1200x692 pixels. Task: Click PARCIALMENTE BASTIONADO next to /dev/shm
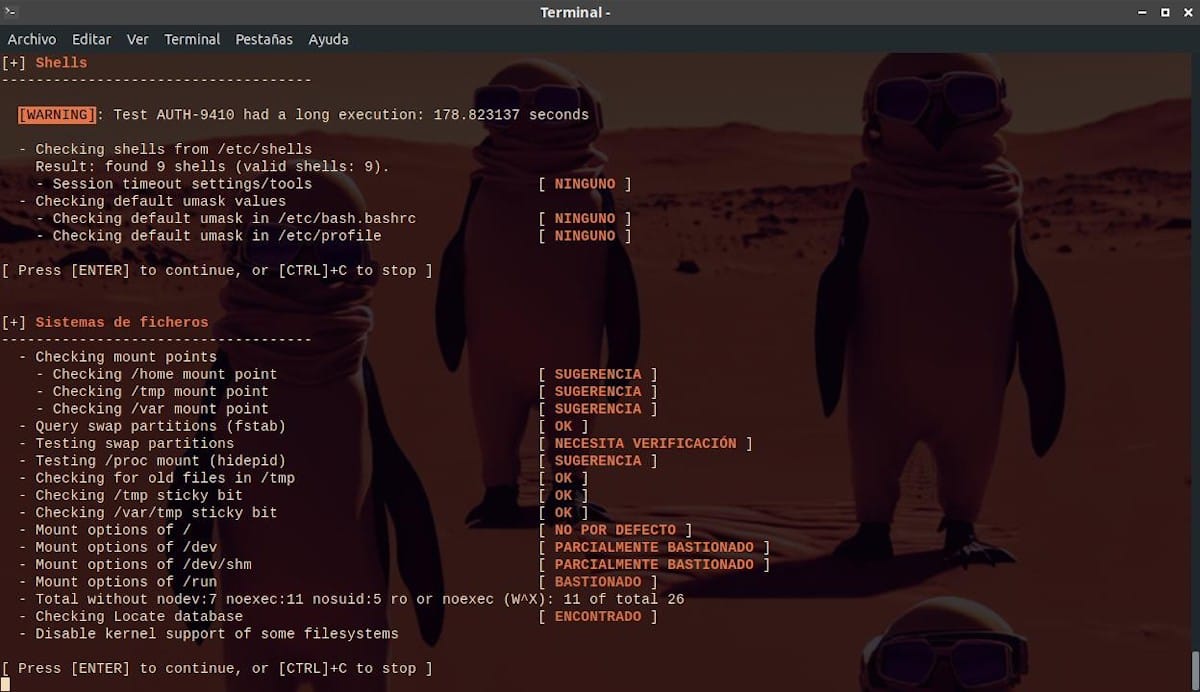[x=654, y=564]
